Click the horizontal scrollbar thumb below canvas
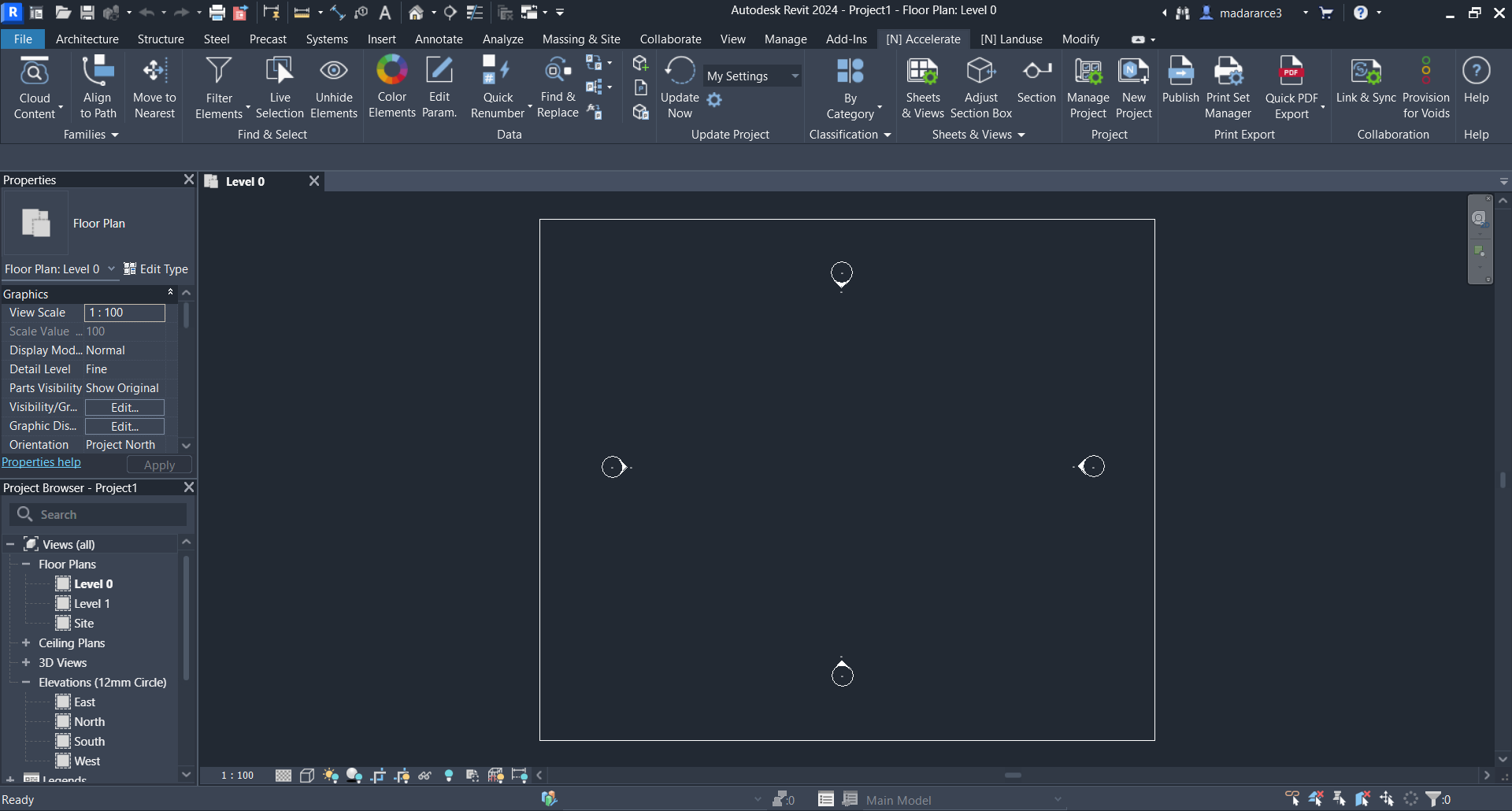Screen dimensions: 1512x811 tap(1014, 776)
